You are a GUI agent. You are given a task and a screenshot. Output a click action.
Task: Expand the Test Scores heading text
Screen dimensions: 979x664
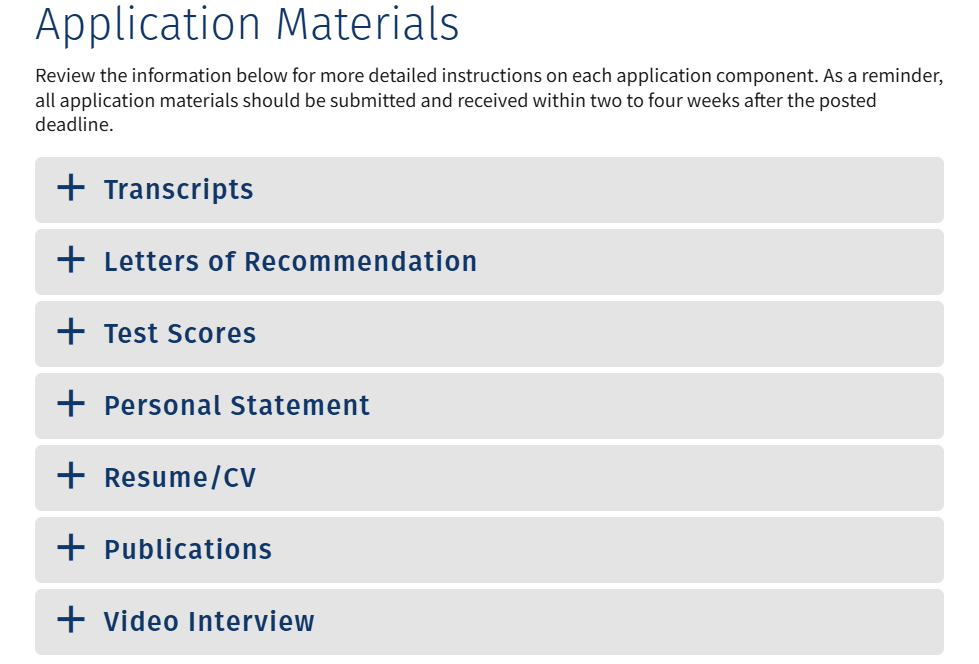[x=180, y=334]
